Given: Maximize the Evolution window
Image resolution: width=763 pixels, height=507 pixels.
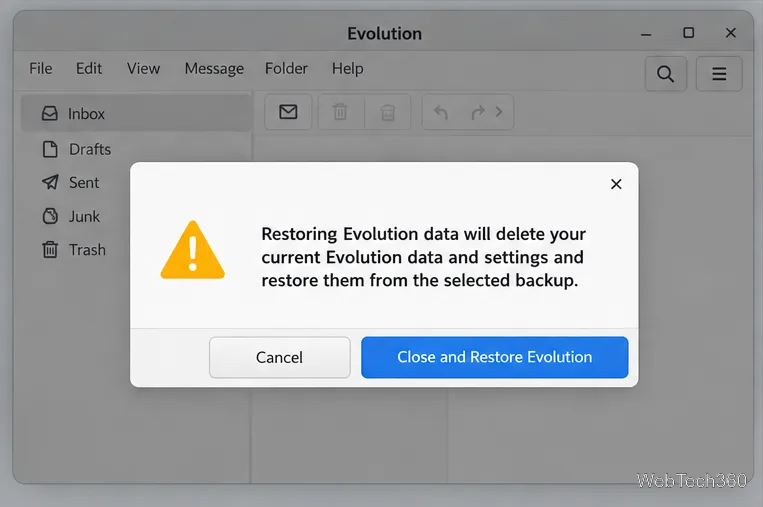Looking at the screenshot, I should 689,33.
